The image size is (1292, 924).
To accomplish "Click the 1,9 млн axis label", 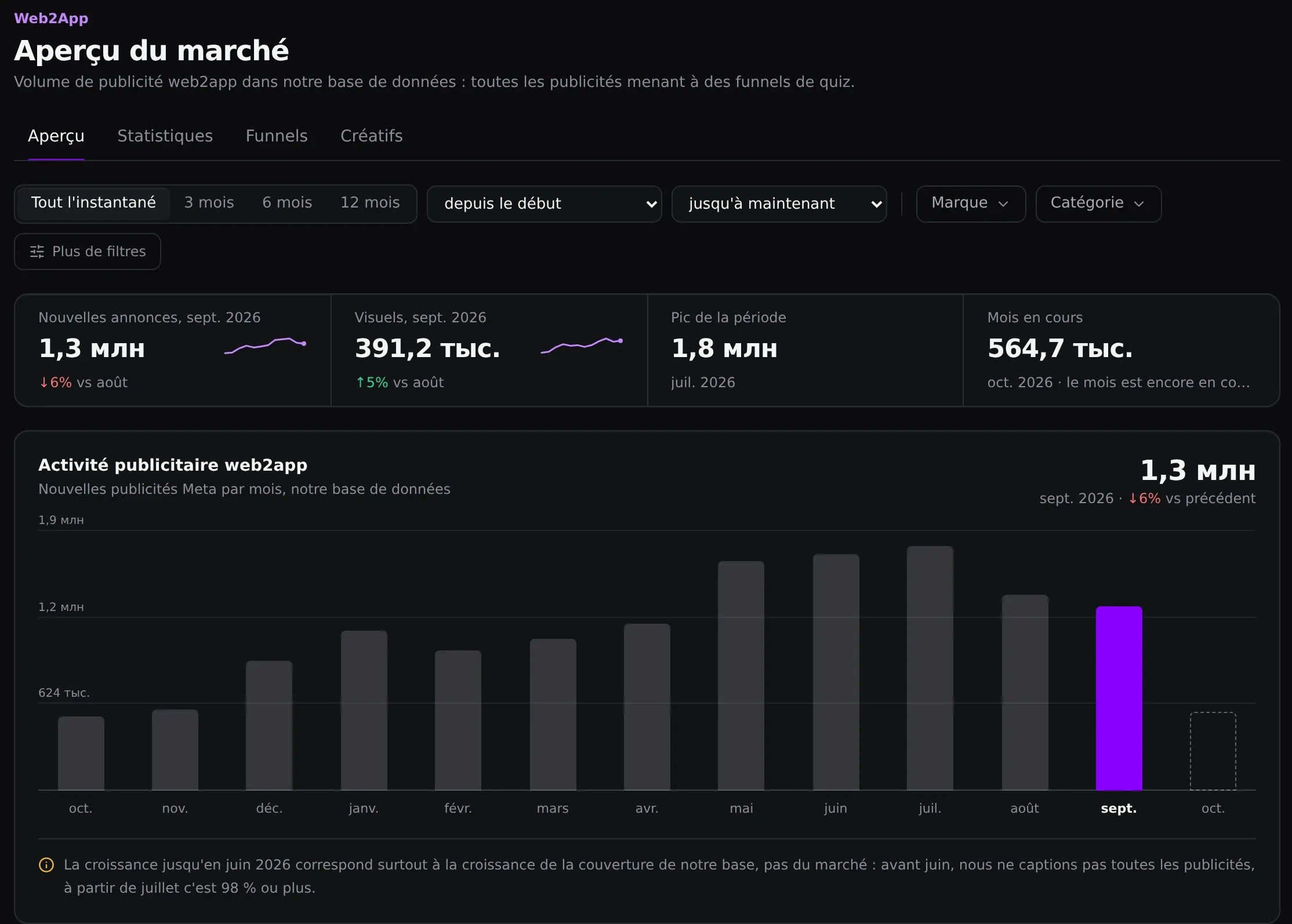I will [x=61, y=520].
